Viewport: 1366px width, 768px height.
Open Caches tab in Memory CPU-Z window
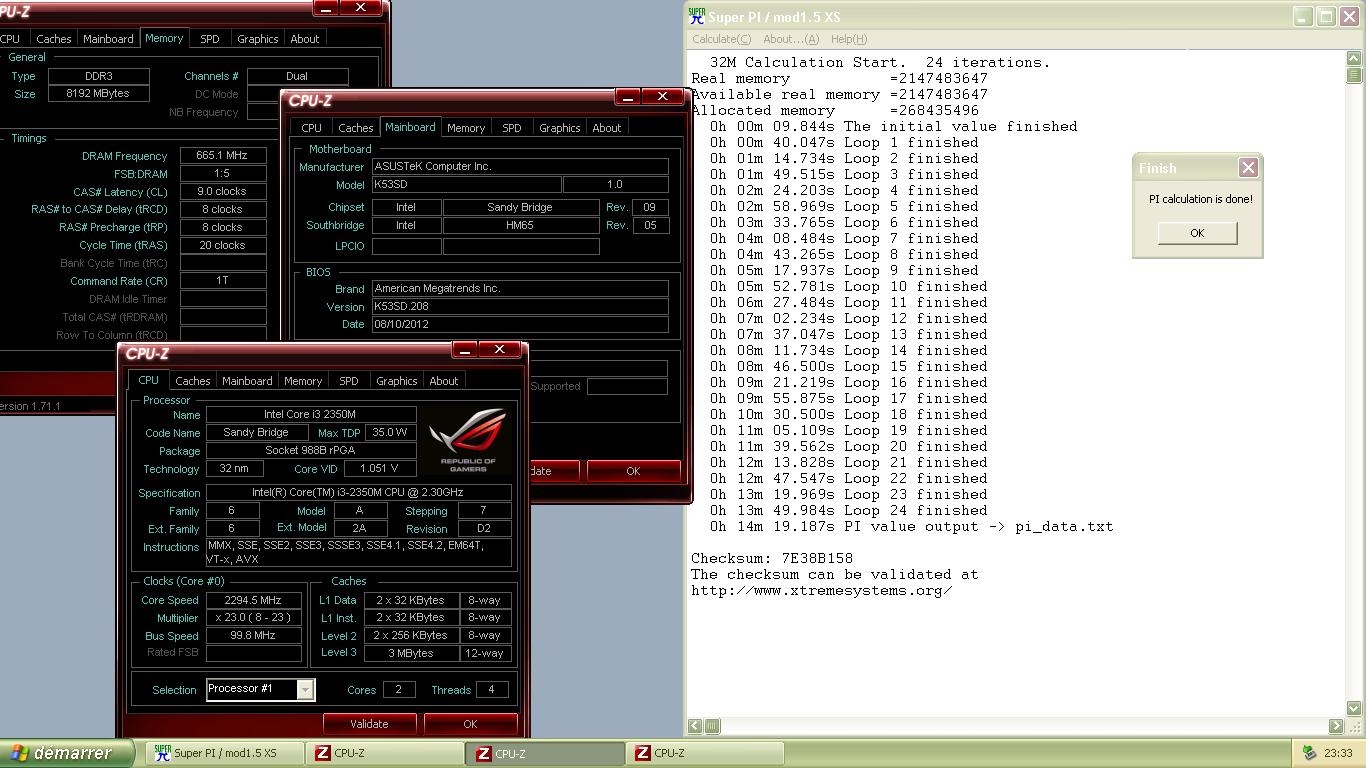[x=53, y=39]
